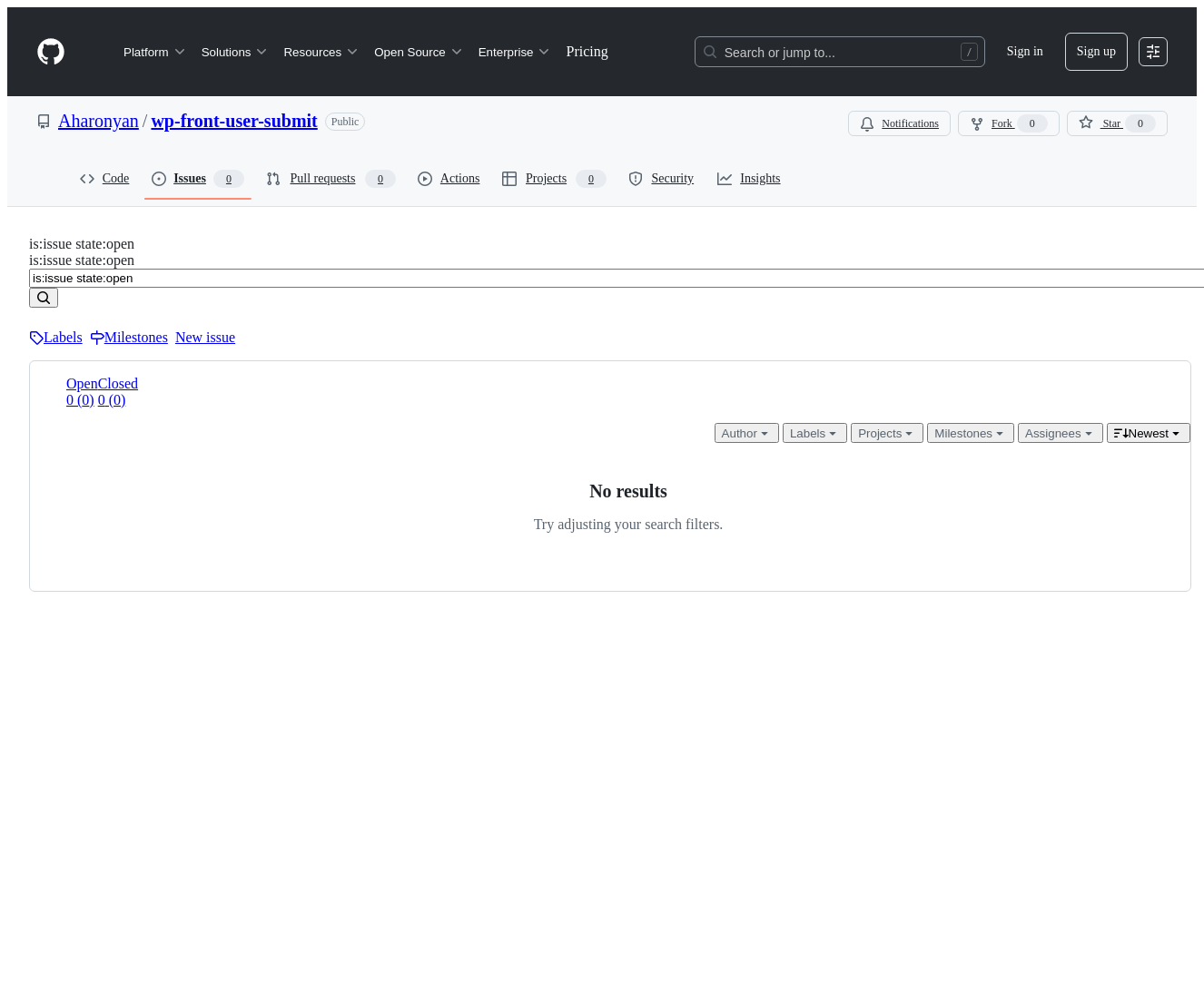This screenshot has width=1204, height=1002.
Task: Click the Issues tab count 0 badge
Action: click(x=229, y=179)
